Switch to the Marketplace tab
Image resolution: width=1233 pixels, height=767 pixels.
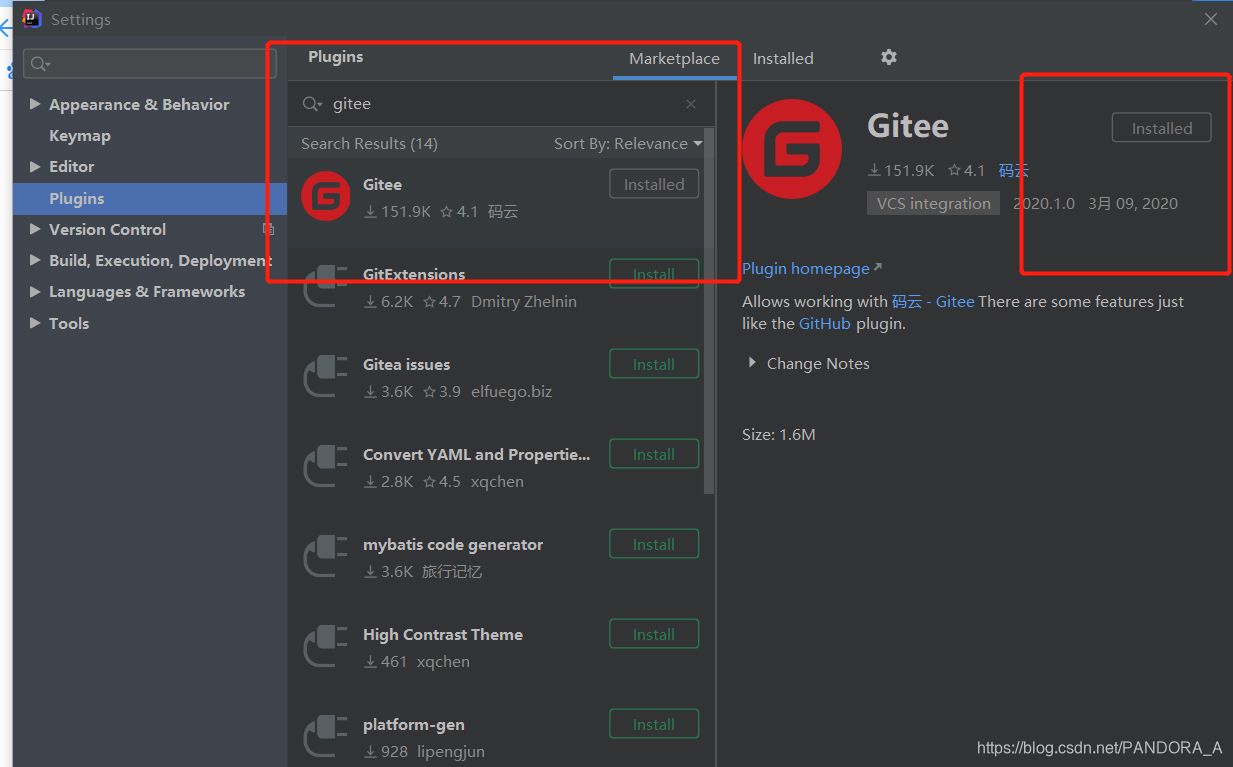(x=674, y=59)
